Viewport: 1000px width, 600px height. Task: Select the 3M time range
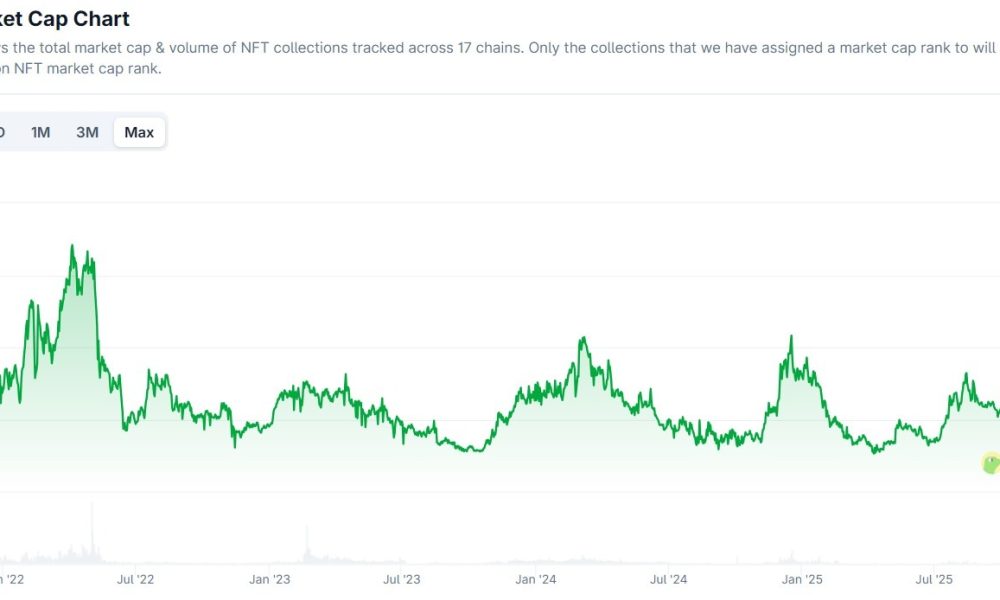88,131
